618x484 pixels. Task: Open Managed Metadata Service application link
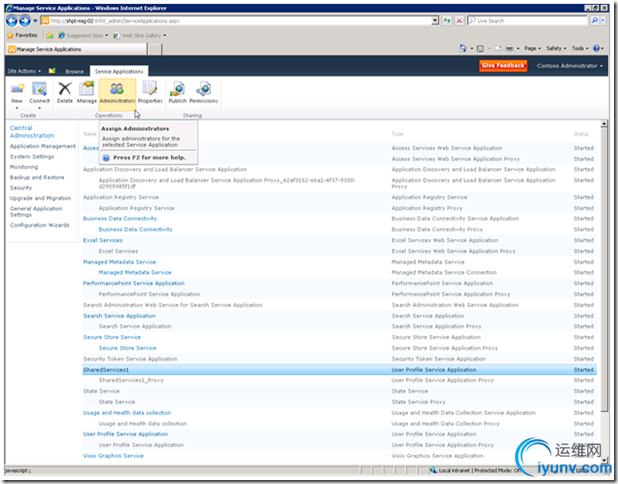click(119, 262)
